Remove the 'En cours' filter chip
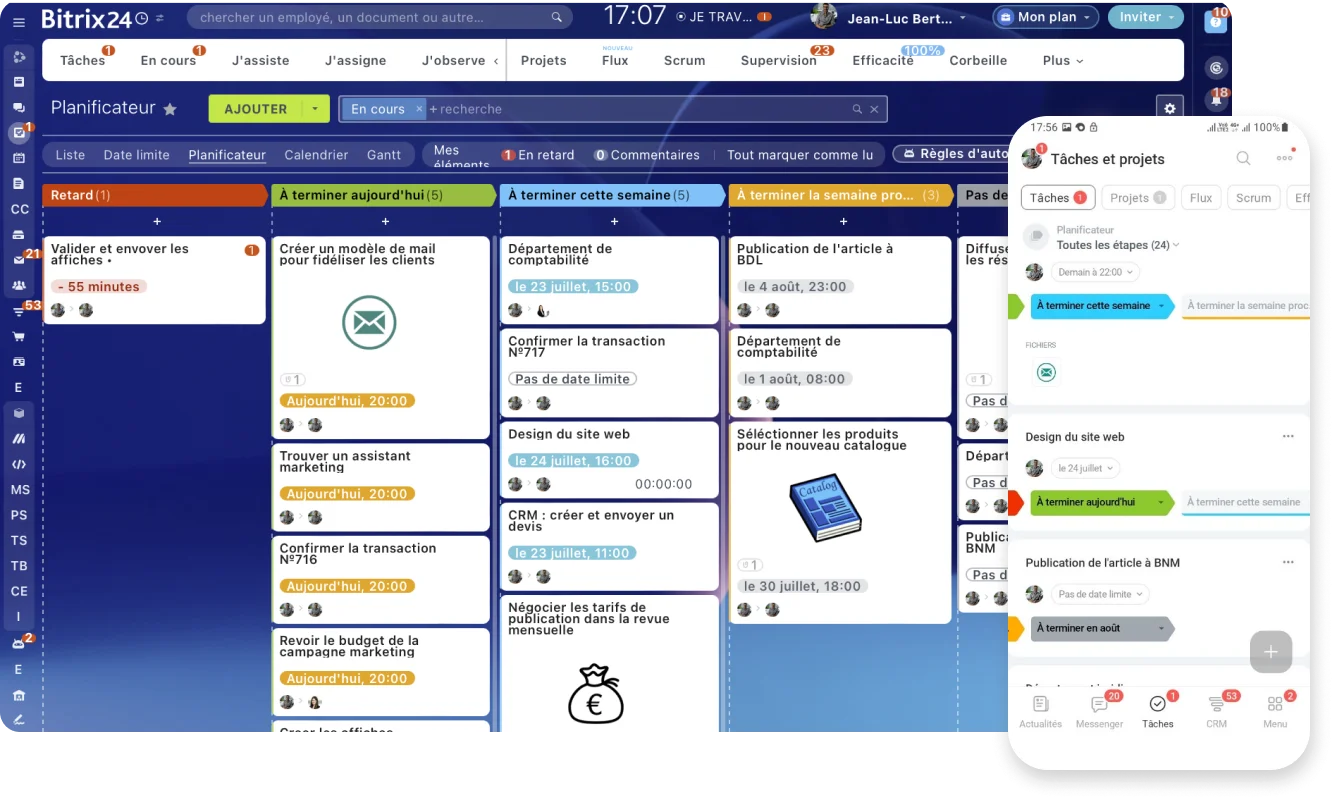Viewport: 1340px width, 800px height. pyautogui.click(x=420, y=109)
